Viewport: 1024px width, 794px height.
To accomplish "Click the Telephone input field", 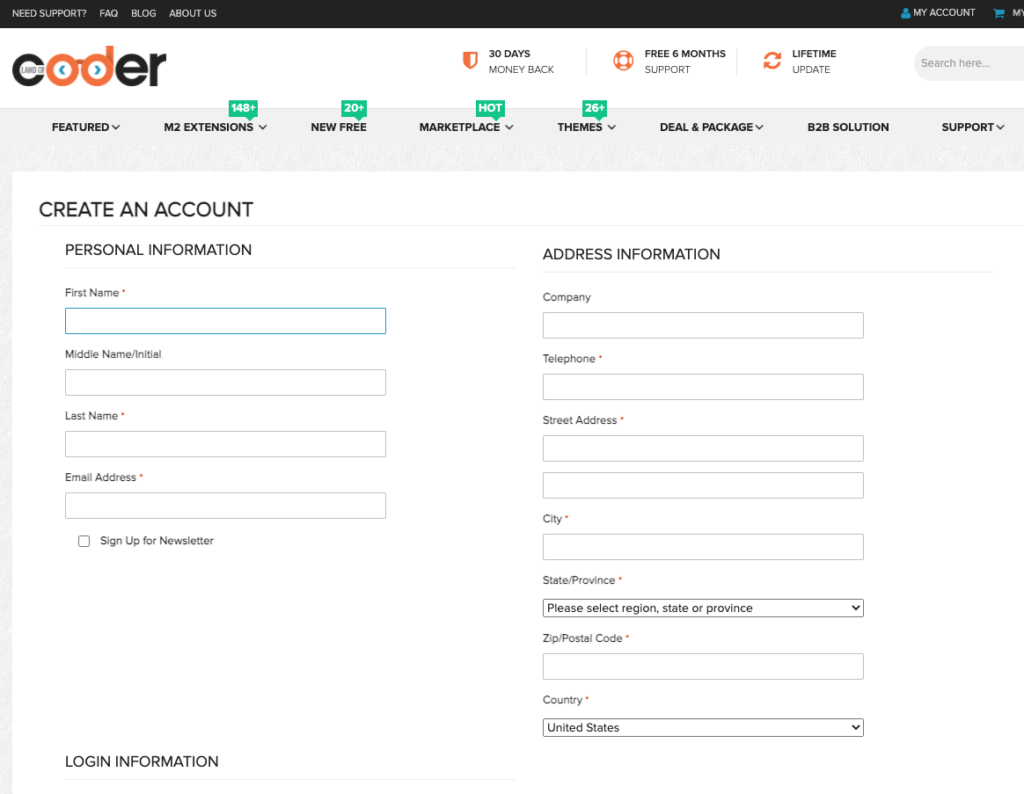I will point(702,387).
